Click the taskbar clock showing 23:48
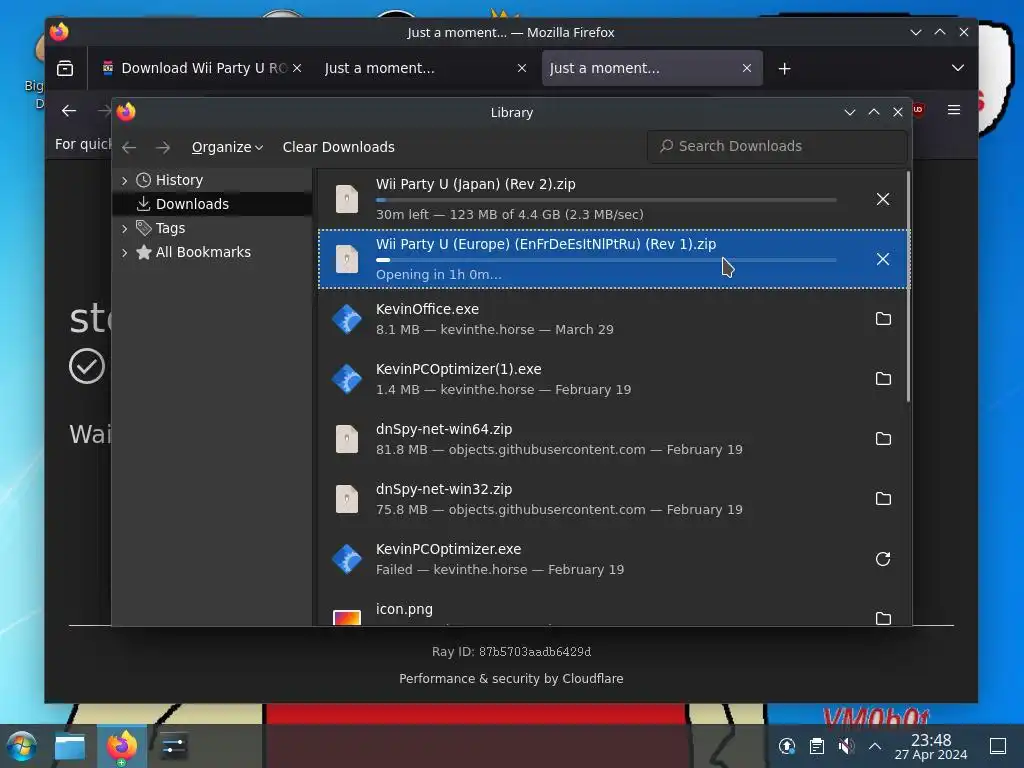The image size is (1024, 768). point(931,746)
